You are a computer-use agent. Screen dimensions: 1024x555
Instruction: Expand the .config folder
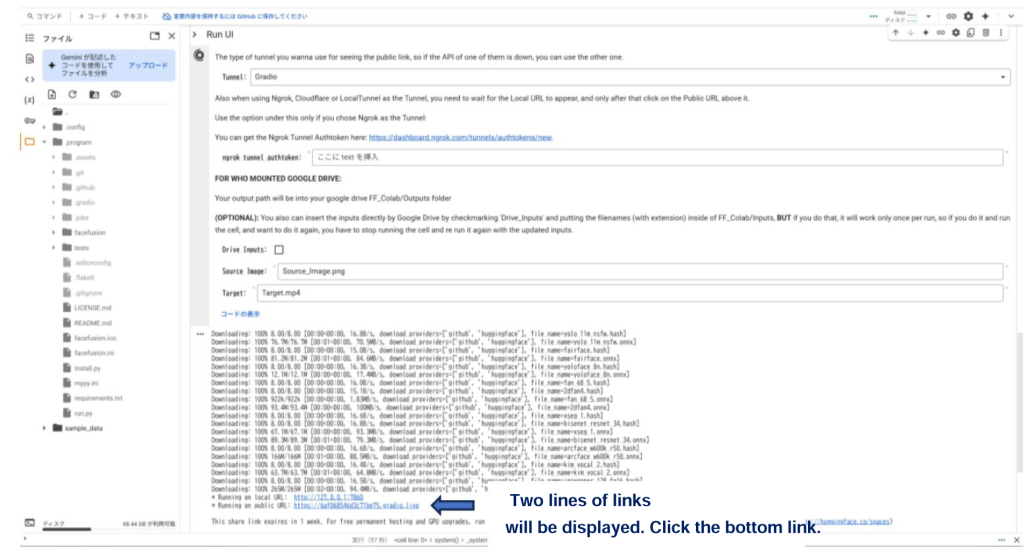click(x=44, y=127)
